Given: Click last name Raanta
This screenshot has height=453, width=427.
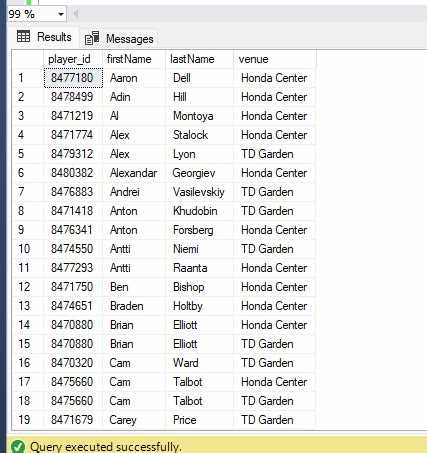Looking at the screenshot, I should [190, 268].
